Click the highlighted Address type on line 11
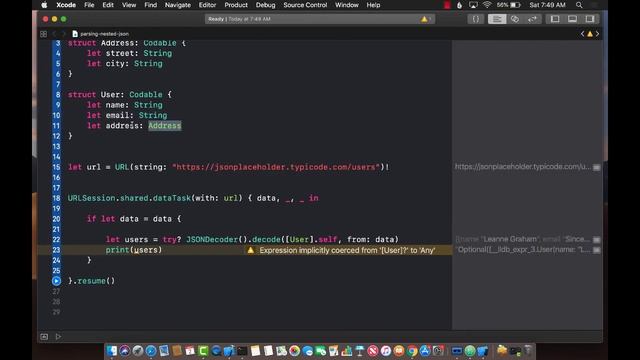Viewport: 640px width, 360px height. tap(164, 126)
